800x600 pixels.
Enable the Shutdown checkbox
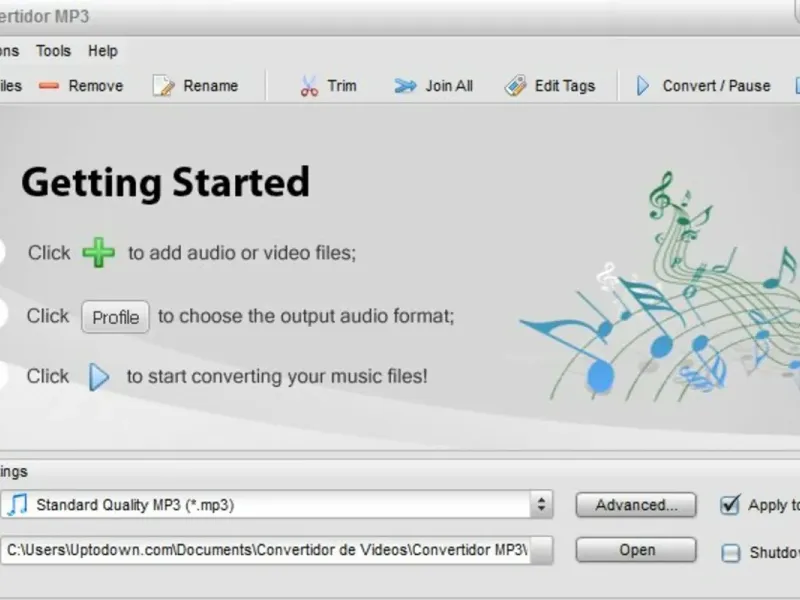[730, 553]
